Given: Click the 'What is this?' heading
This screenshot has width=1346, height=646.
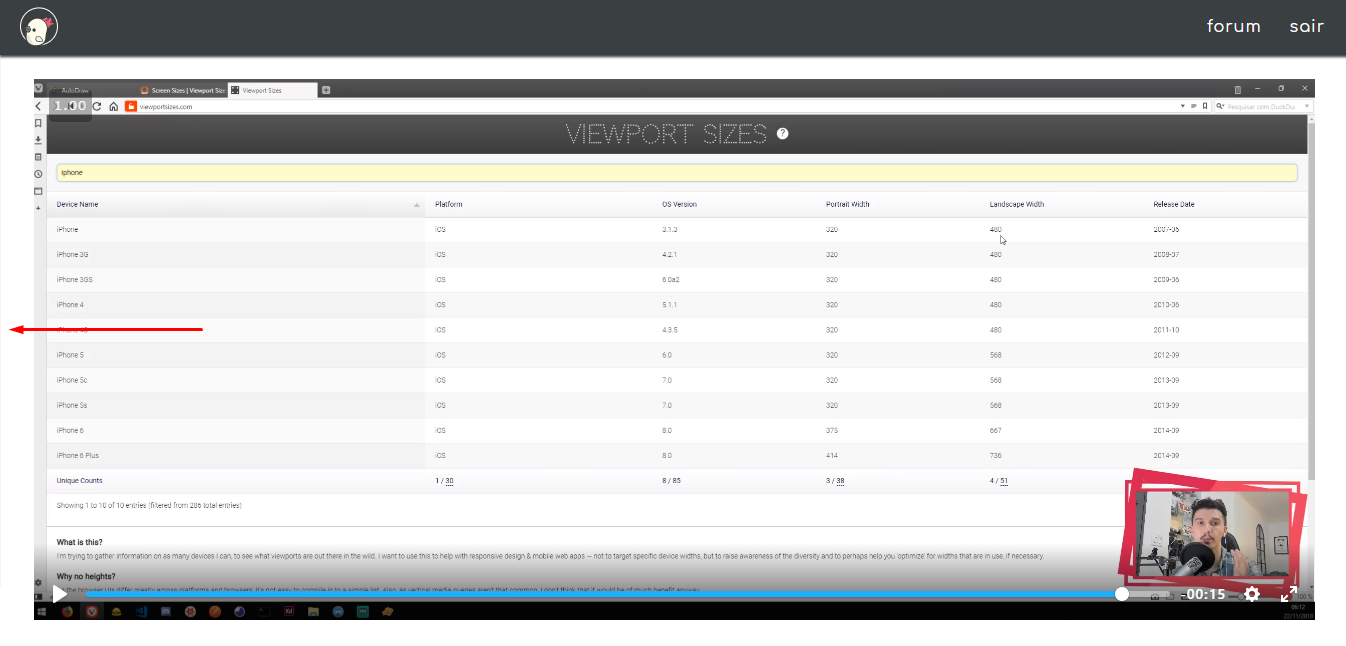Looking at the screenshot, I should pos(80,542).
